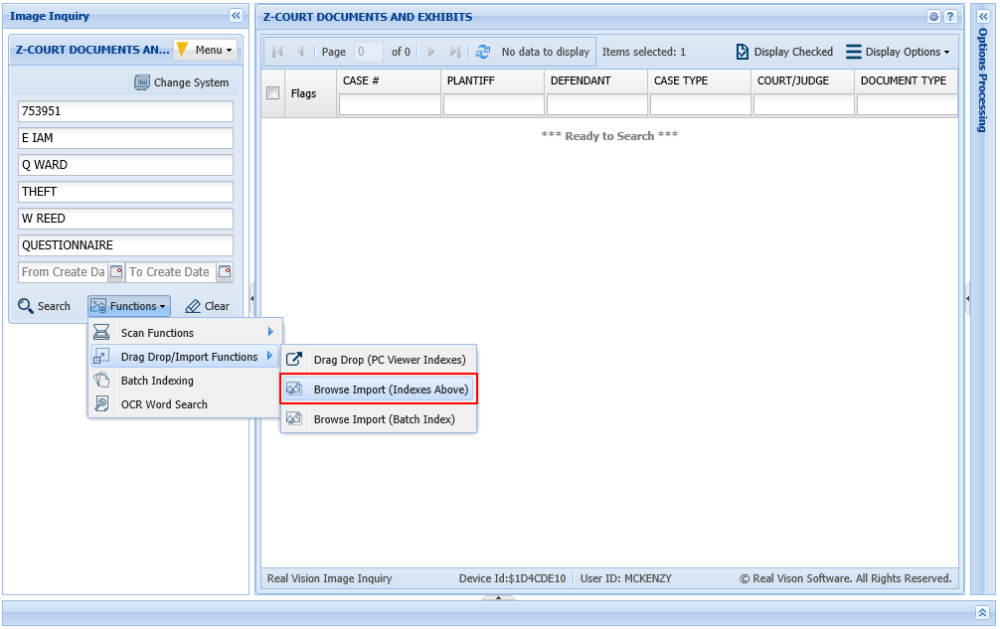Image resolution: width=1000 pixels, height=629 pixels.
Task: Collapse the Image Inquiry panel
Action: click(238, 15)
